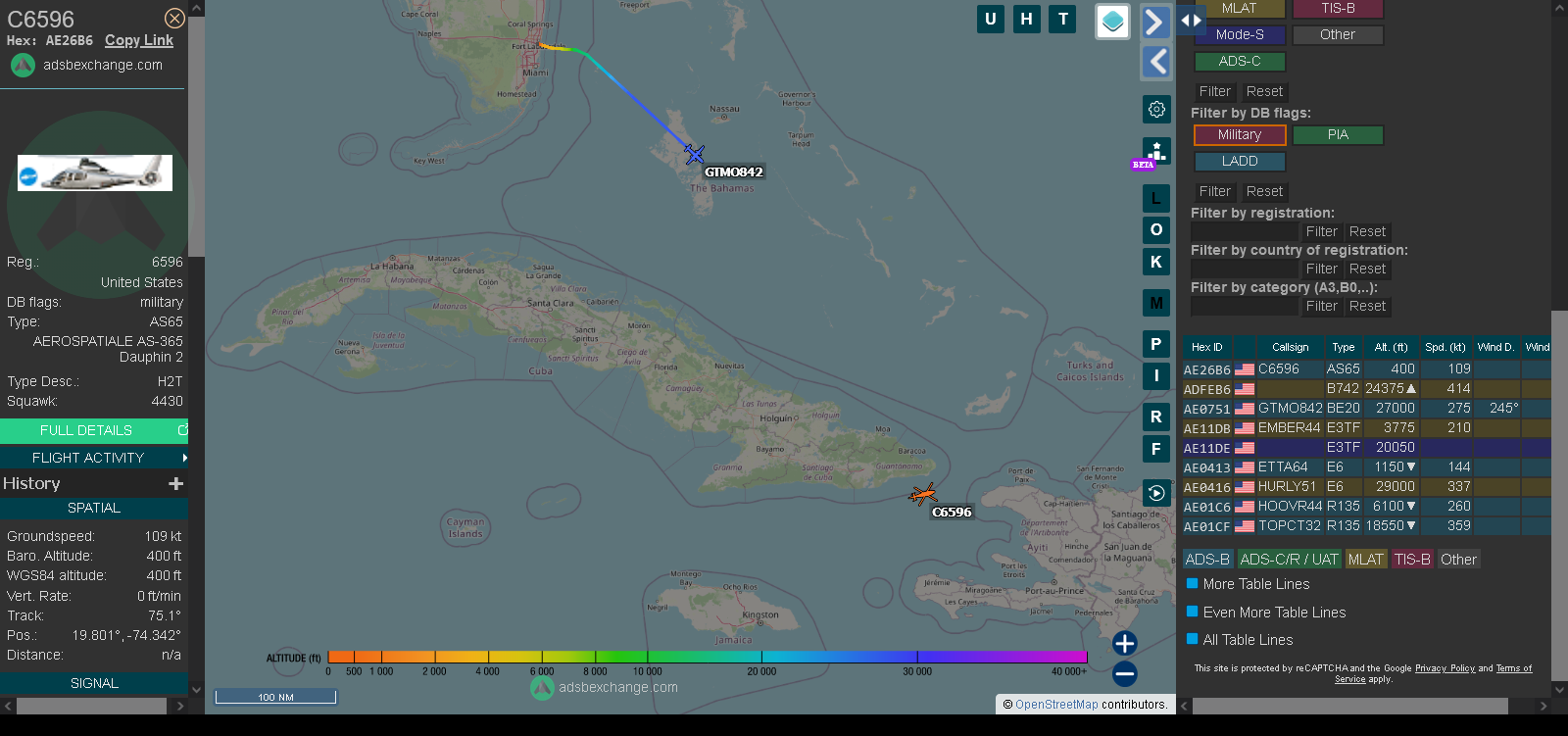Toggle the ADS-C source filter
This screenshot has height=736, width=1568.
tap(1240, 61)
